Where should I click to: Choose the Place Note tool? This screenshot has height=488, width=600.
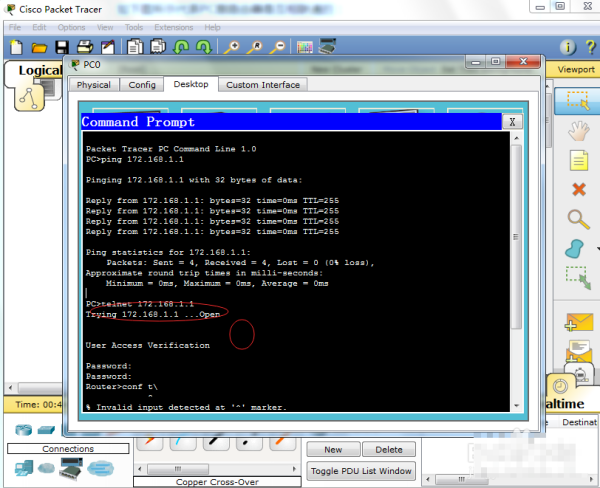tap(579, 160)
